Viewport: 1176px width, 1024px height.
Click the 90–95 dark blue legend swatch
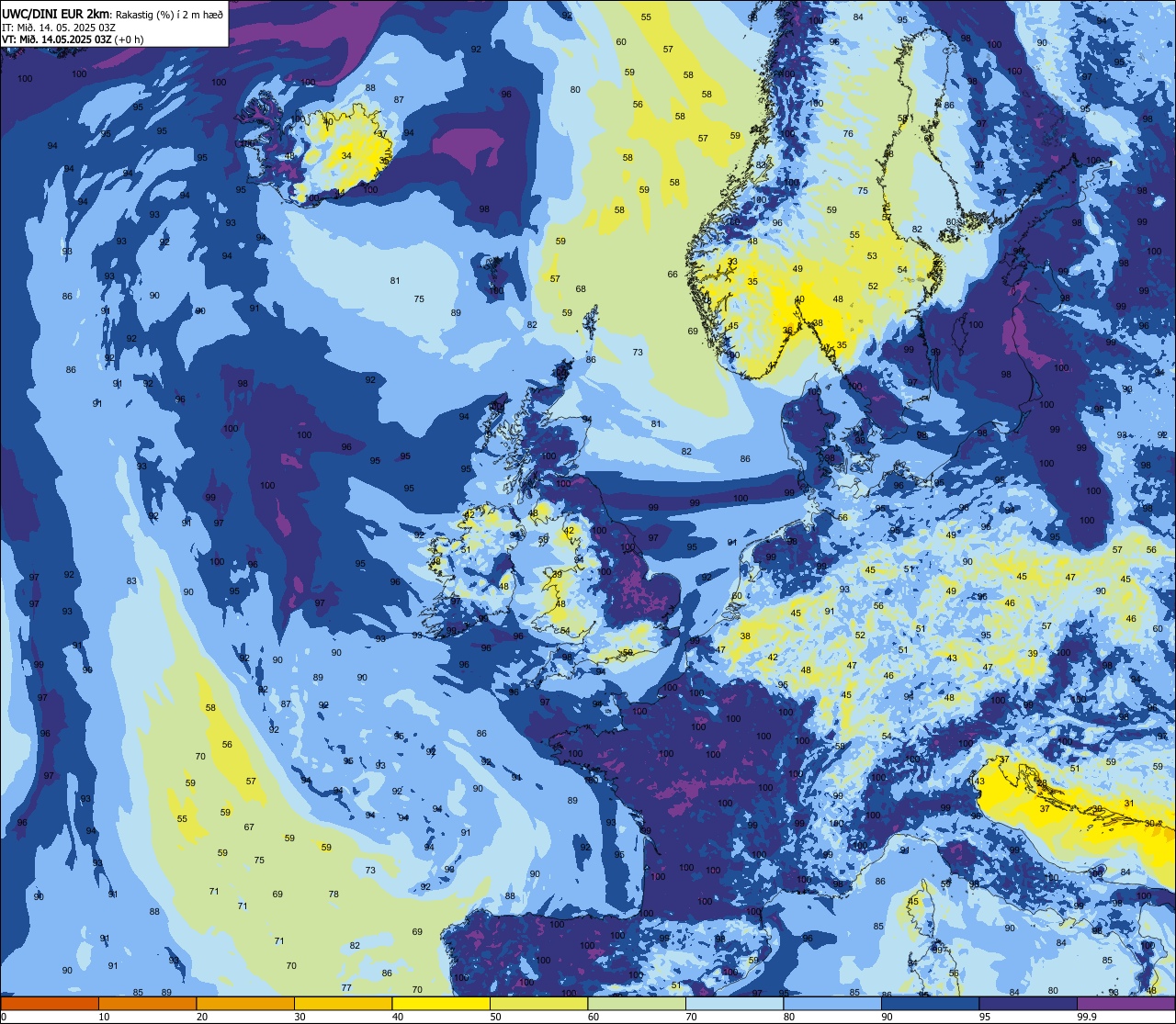pyautogui.click(x=930, y=1003)
